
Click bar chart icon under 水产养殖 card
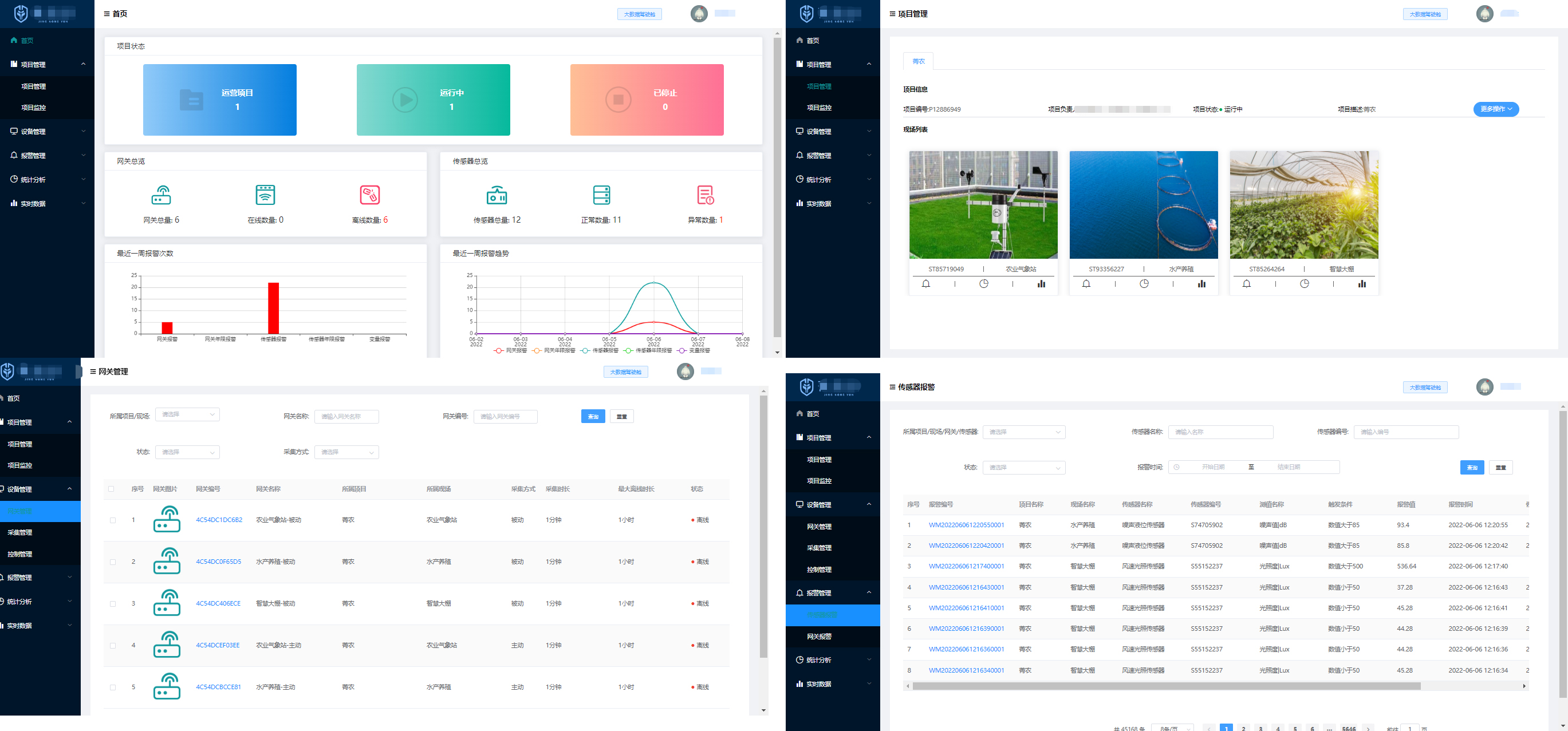[x=1201, y=283]
